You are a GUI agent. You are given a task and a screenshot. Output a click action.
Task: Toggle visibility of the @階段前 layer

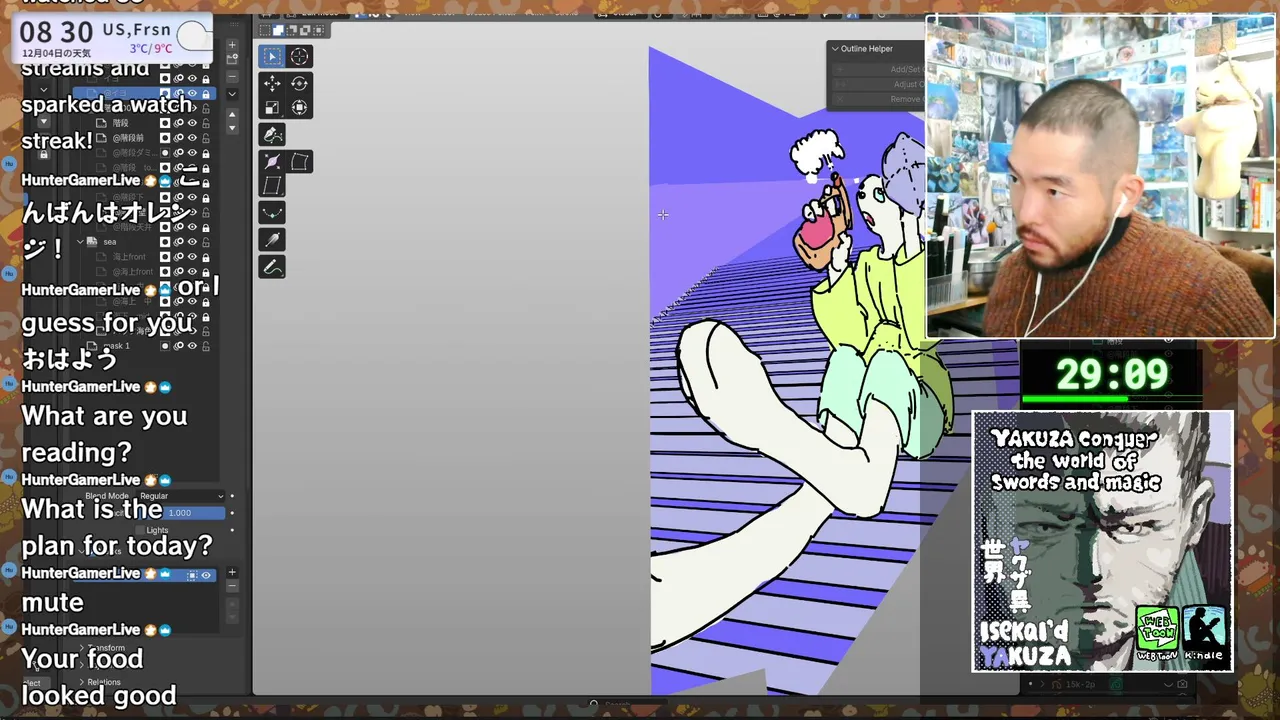192,137
